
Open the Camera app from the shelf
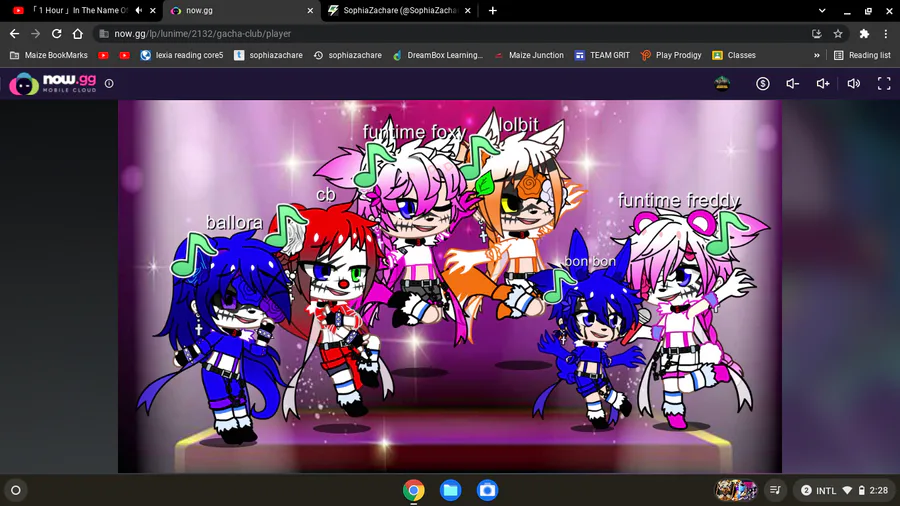487,490
